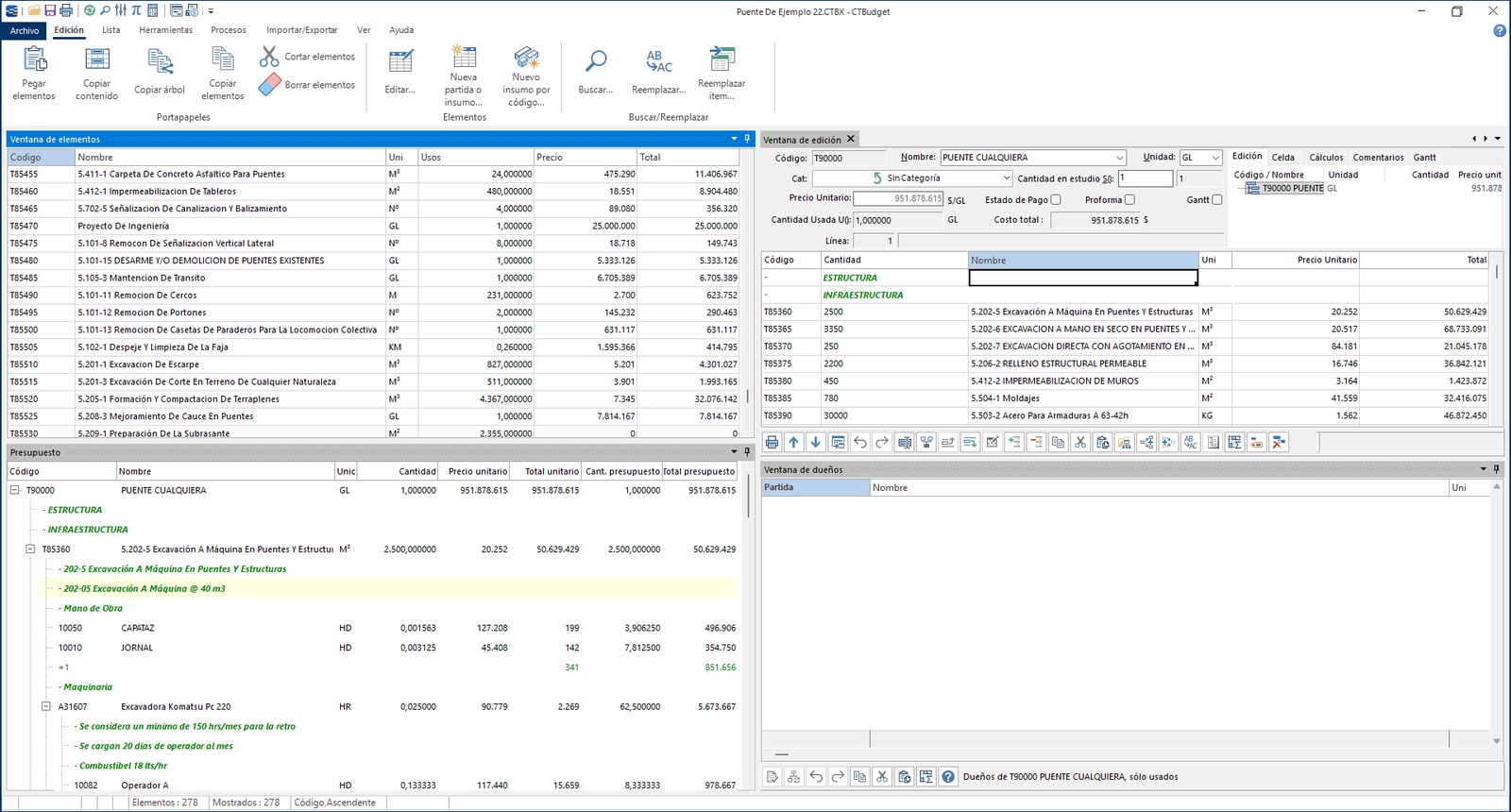Check the Gantt checkbox

click(1216, 199)
